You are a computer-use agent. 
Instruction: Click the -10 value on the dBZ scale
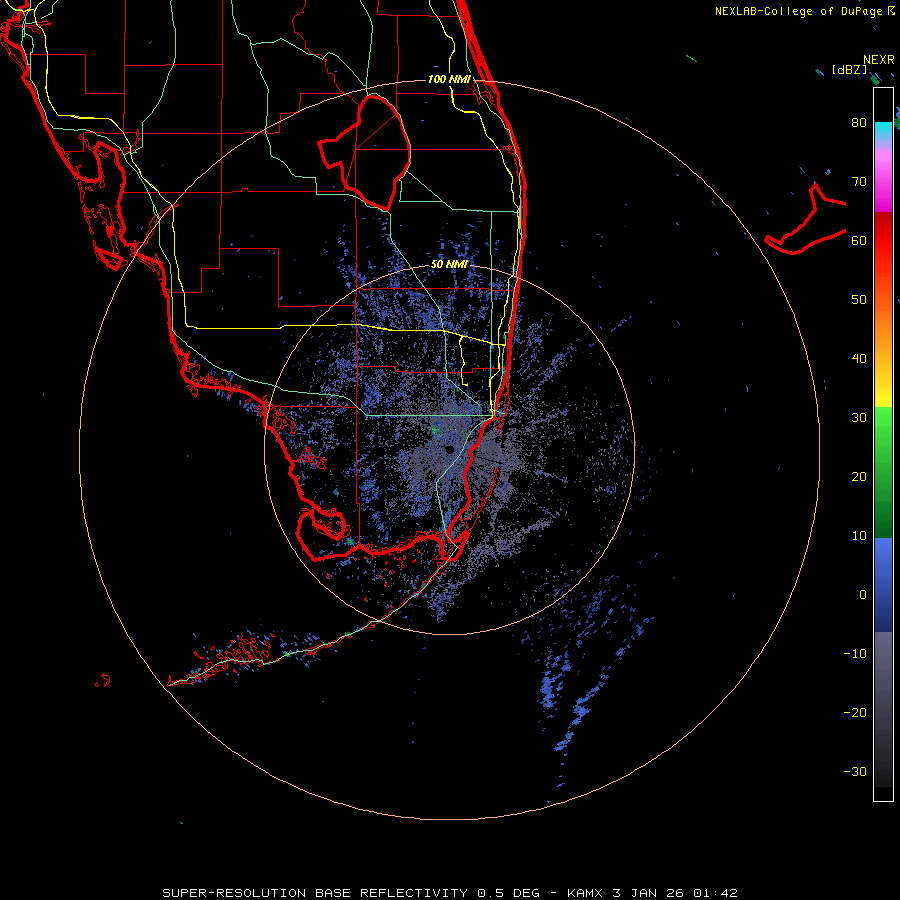click(x=855, y=654)
